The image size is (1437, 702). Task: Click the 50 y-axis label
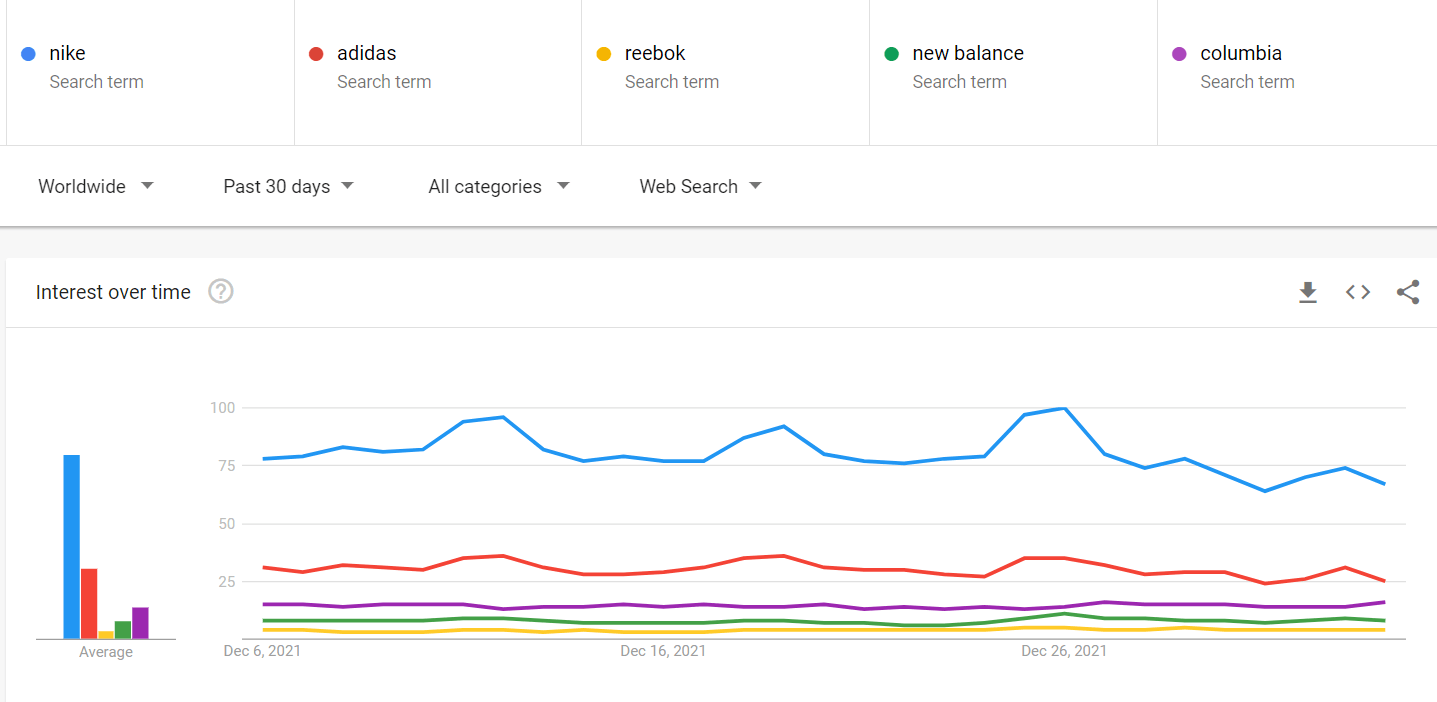click(x=226, y=524)
